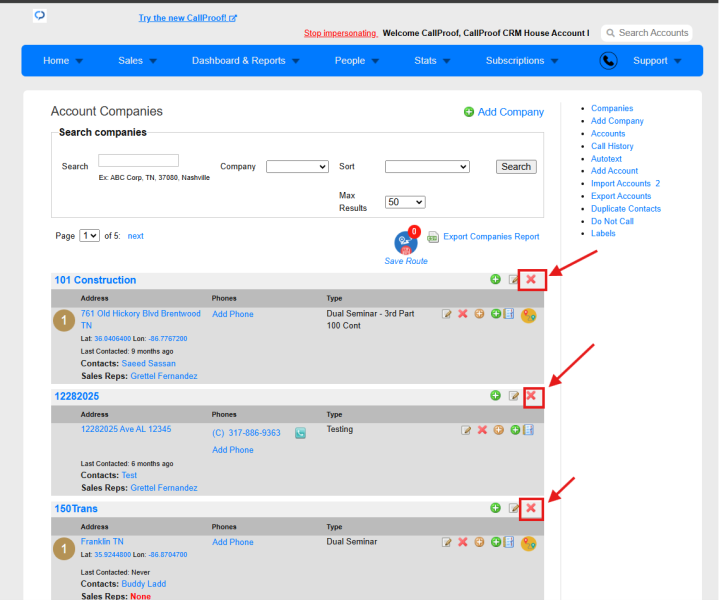This screenshot has height=600, width=719.
Task: Delete the 101 Construction company with red X
Action: [x=531, y=279]
